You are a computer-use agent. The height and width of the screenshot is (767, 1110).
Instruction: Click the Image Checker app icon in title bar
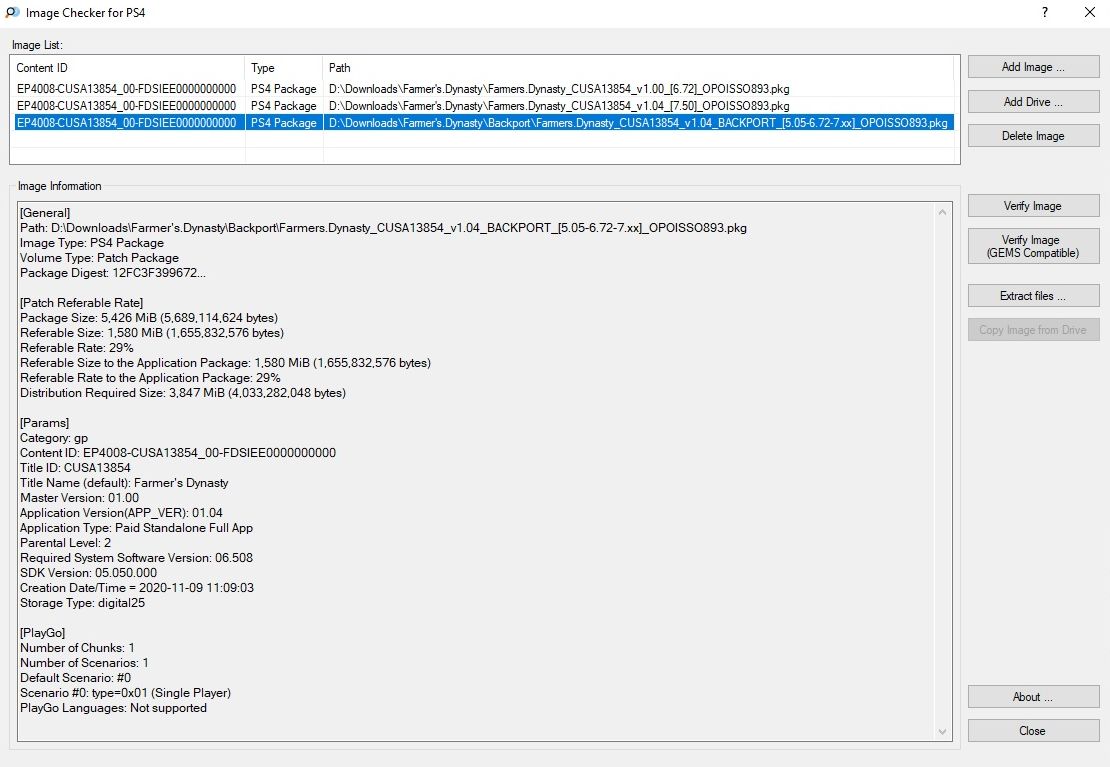tap(12, 13)
